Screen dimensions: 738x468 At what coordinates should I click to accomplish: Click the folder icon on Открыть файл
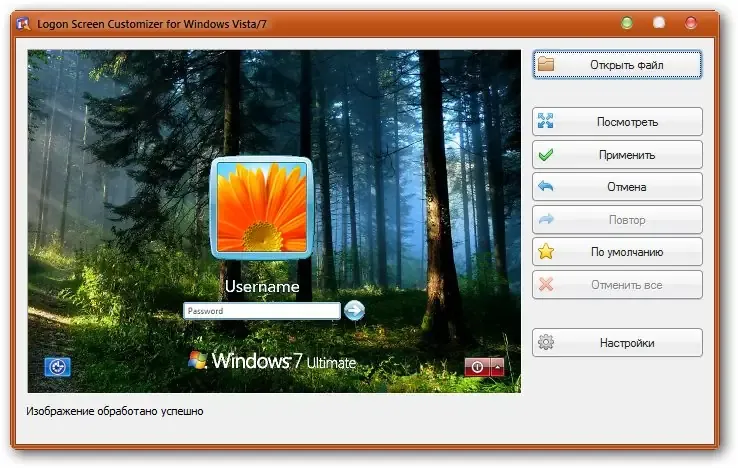(x=546, y=64)
